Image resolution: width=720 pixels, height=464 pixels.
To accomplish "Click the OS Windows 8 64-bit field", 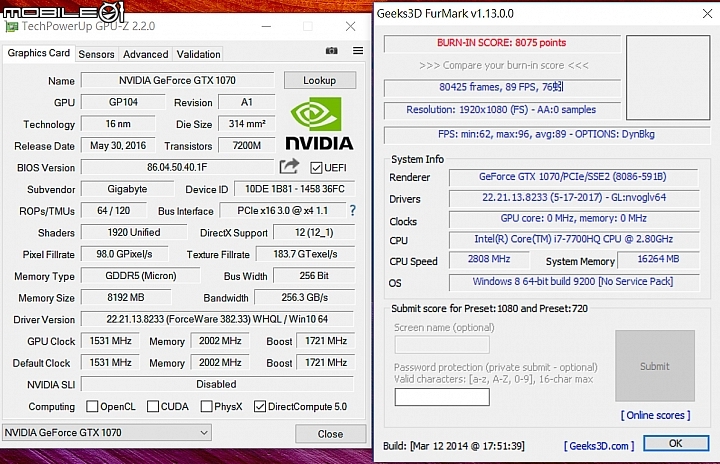I will point(574,282).
